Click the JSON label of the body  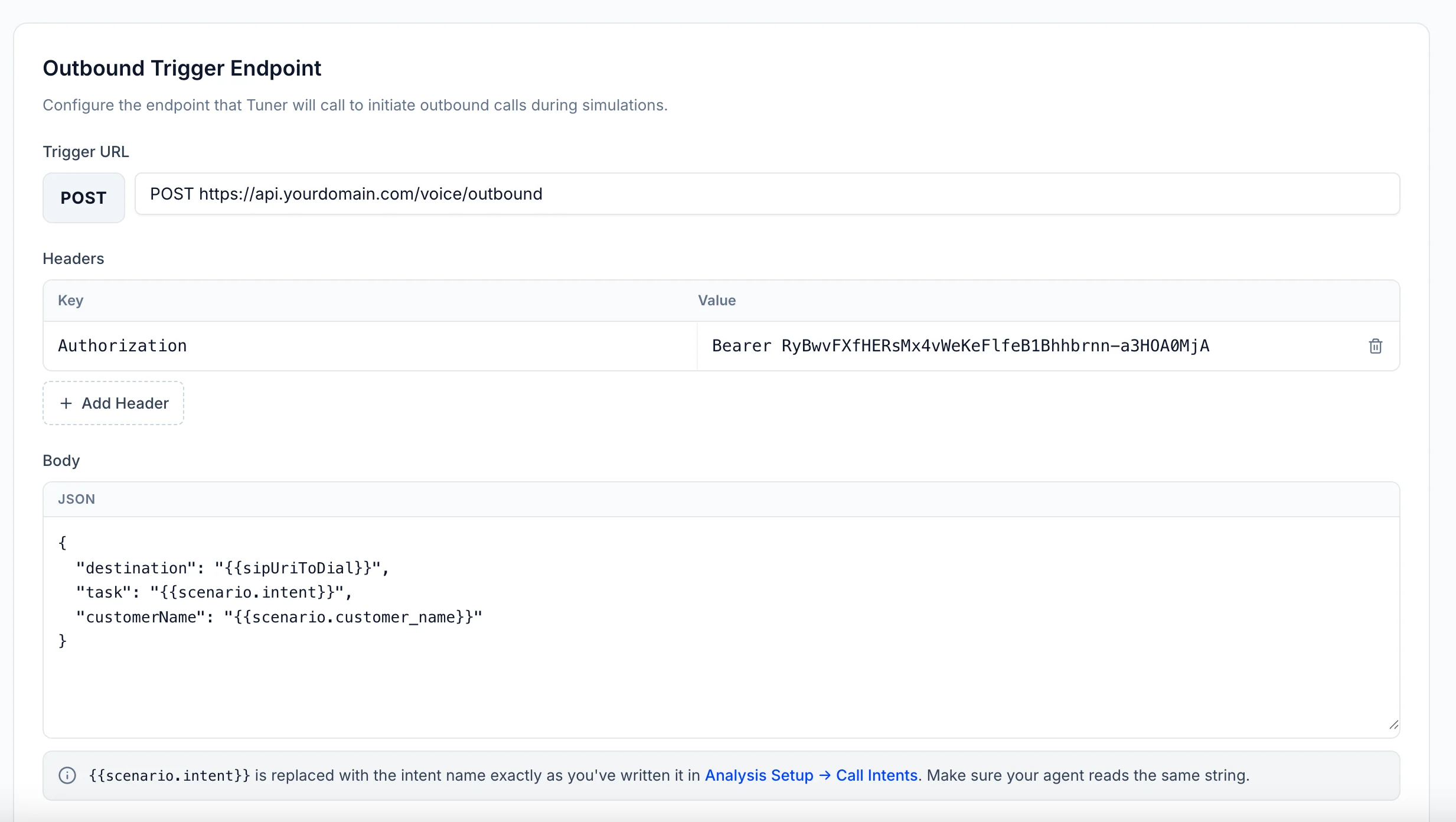[x=76, y=499]
